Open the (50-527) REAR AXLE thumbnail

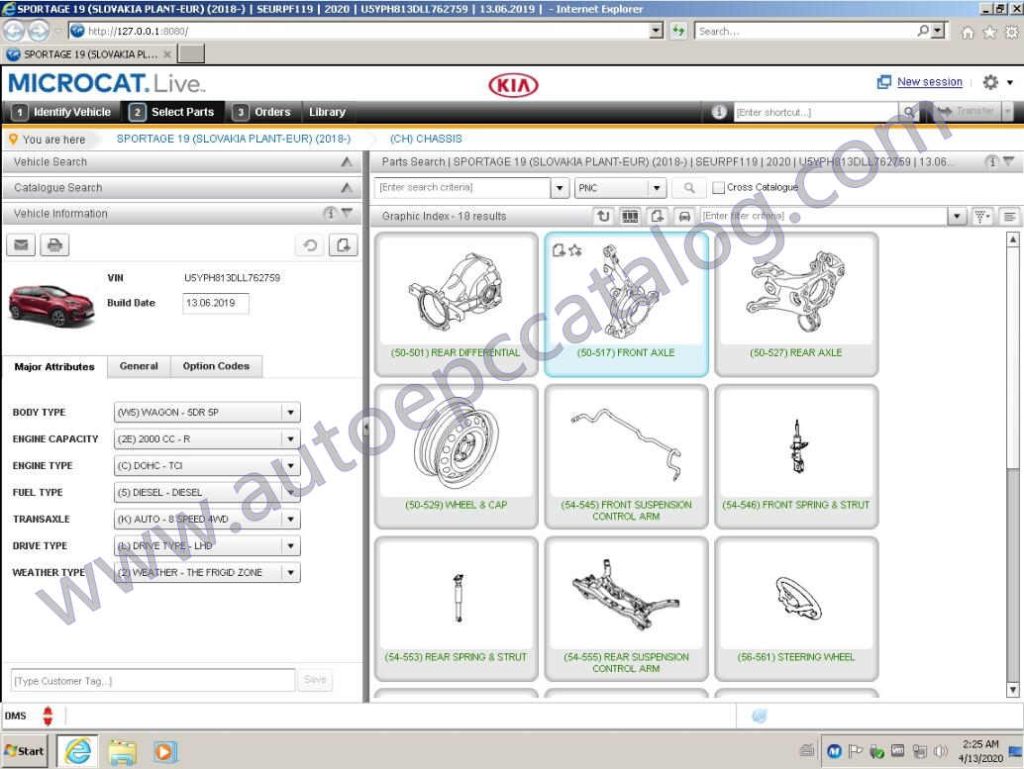797,300
